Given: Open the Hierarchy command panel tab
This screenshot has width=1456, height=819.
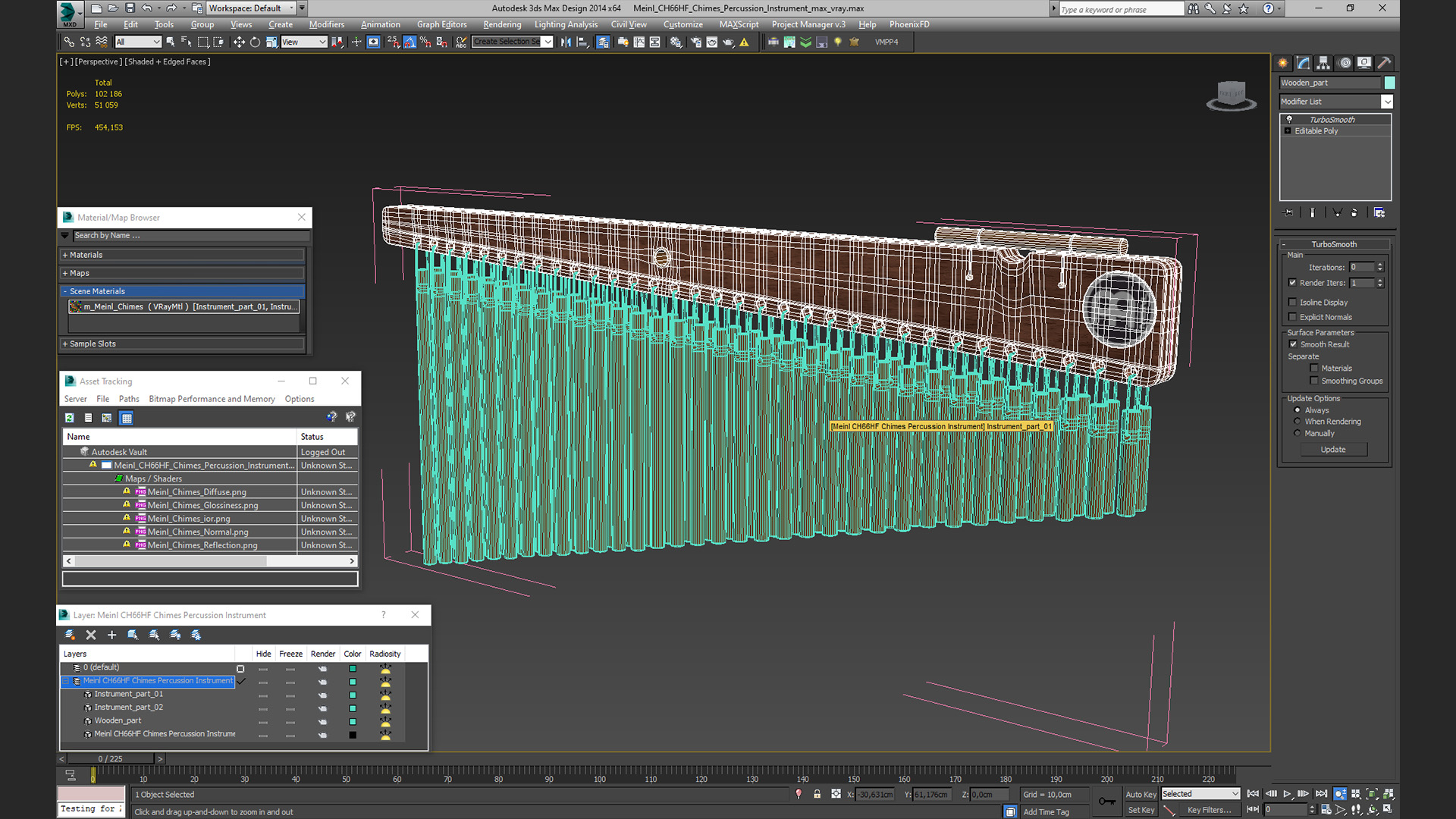Looking at the screenshot, I should click(x=1323, y=63).
